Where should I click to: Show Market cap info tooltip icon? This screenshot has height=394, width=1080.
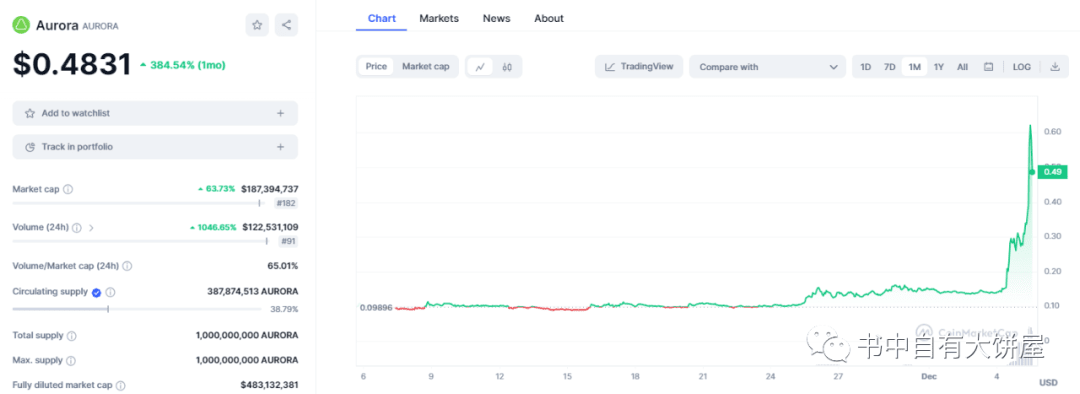pyautogui.click(x=68, y=189)
